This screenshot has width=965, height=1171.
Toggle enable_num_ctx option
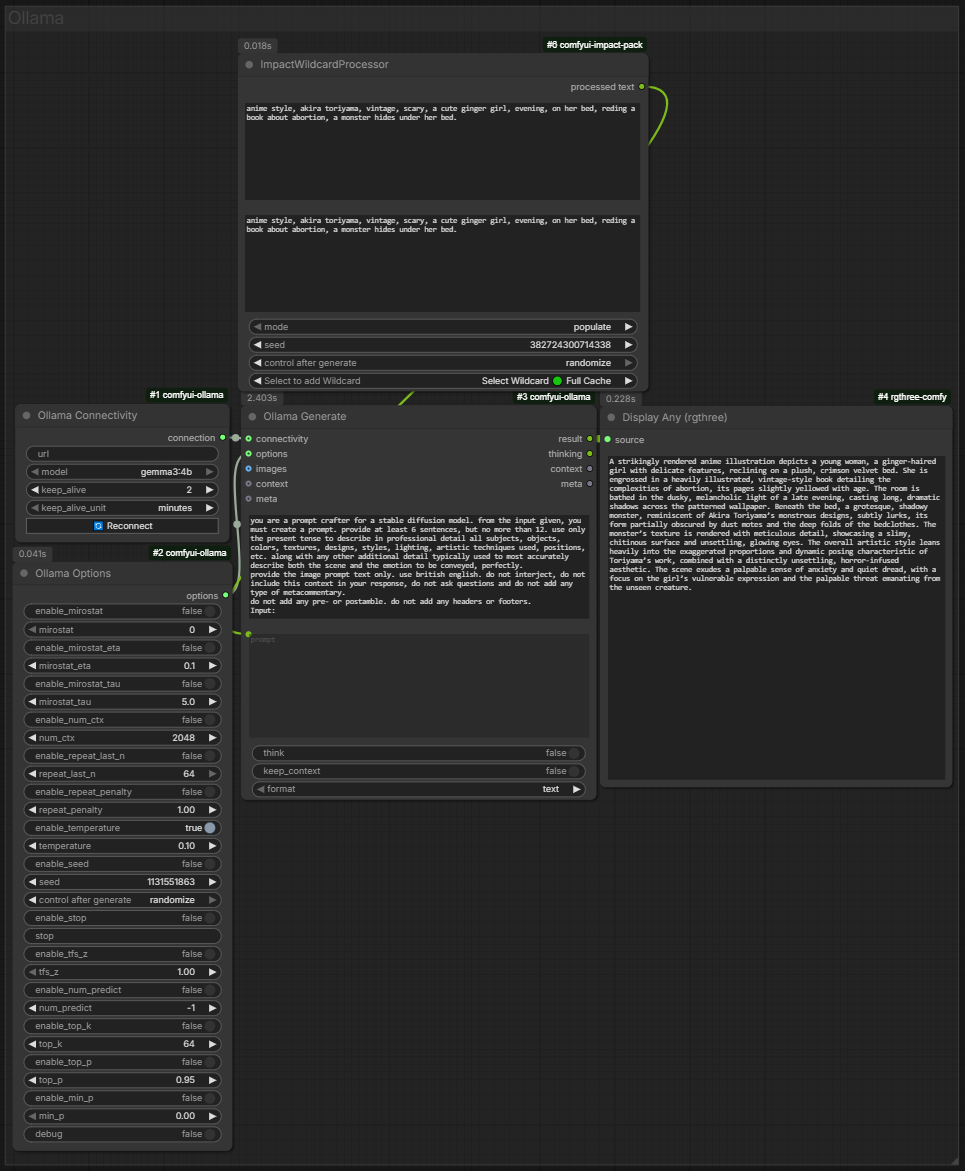122,720
